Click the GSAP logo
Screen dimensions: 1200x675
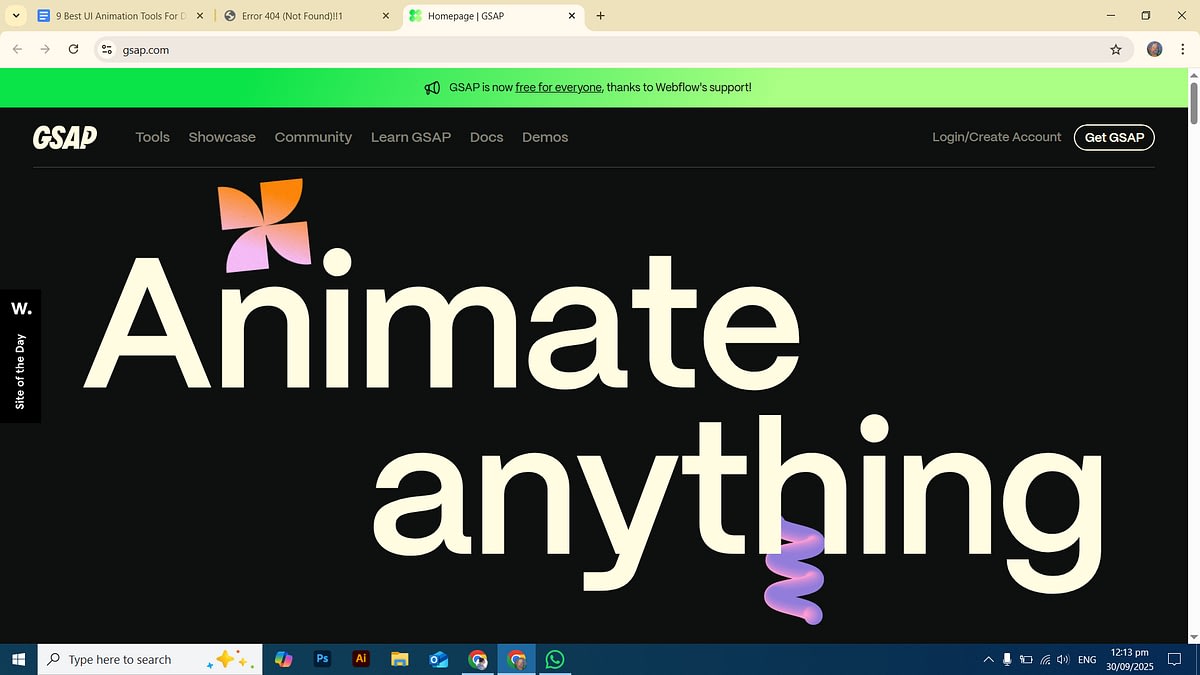(x=64, y=137)
